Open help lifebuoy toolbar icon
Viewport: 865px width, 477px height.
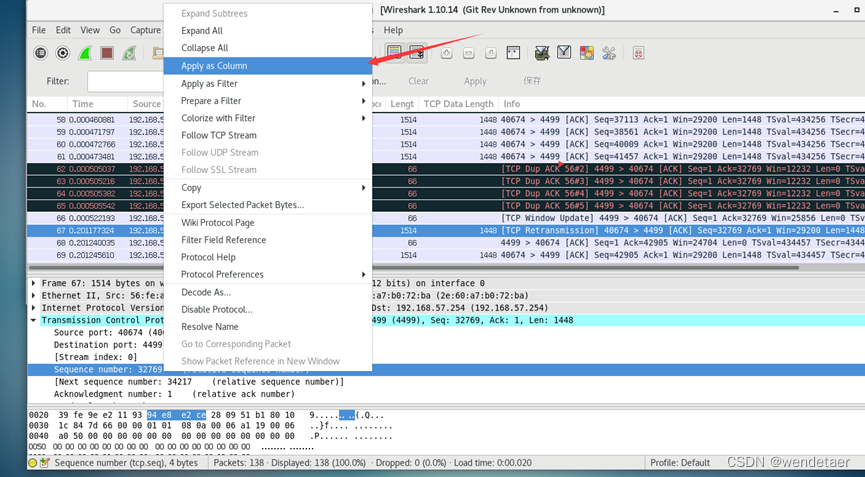click(639, 53)
